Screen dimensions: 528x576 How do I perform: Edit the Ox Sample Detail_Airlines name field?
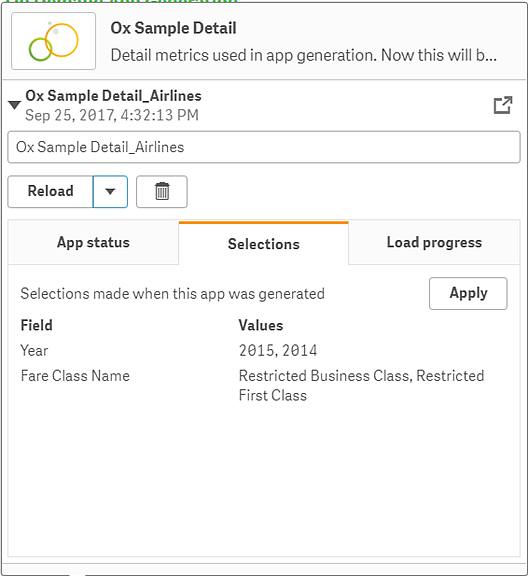[x=264, y=147]
